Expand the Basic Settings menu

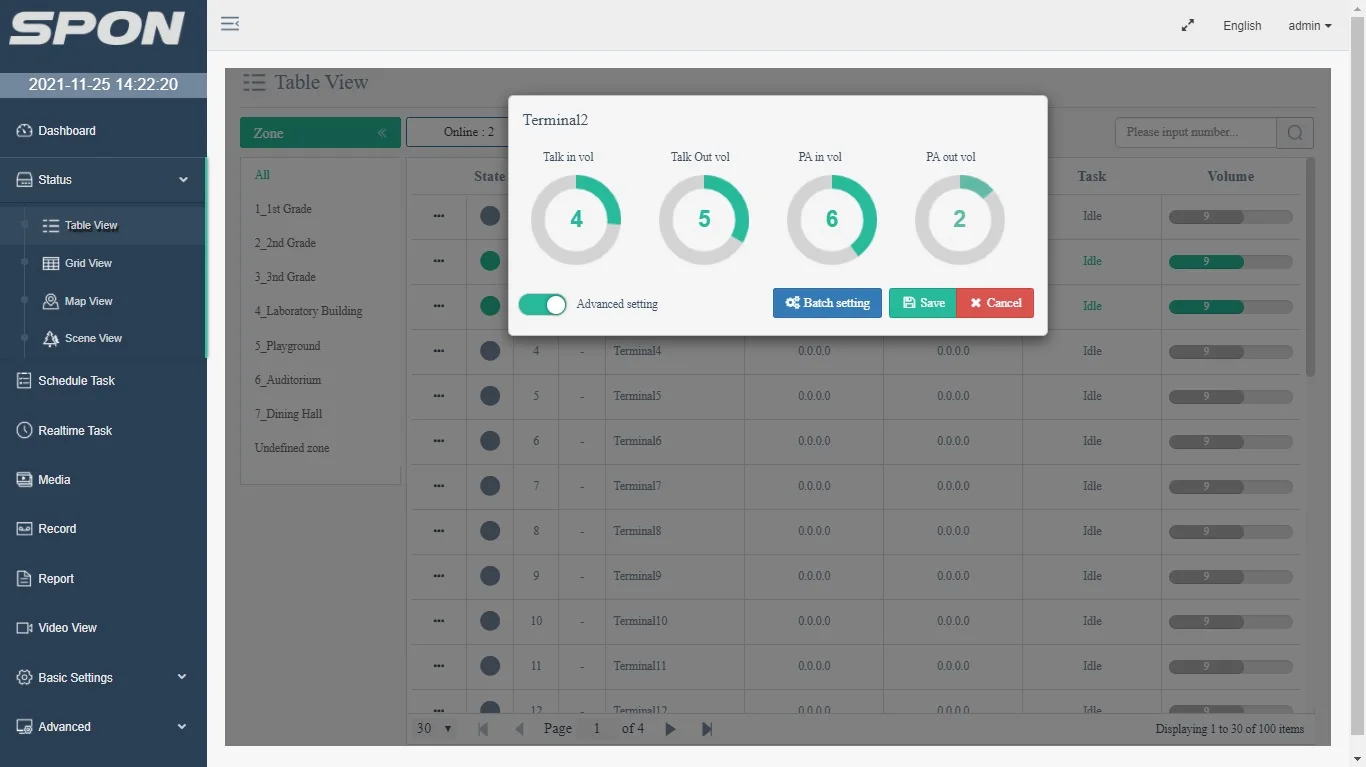pyautogui.click(x=103, y=678)
